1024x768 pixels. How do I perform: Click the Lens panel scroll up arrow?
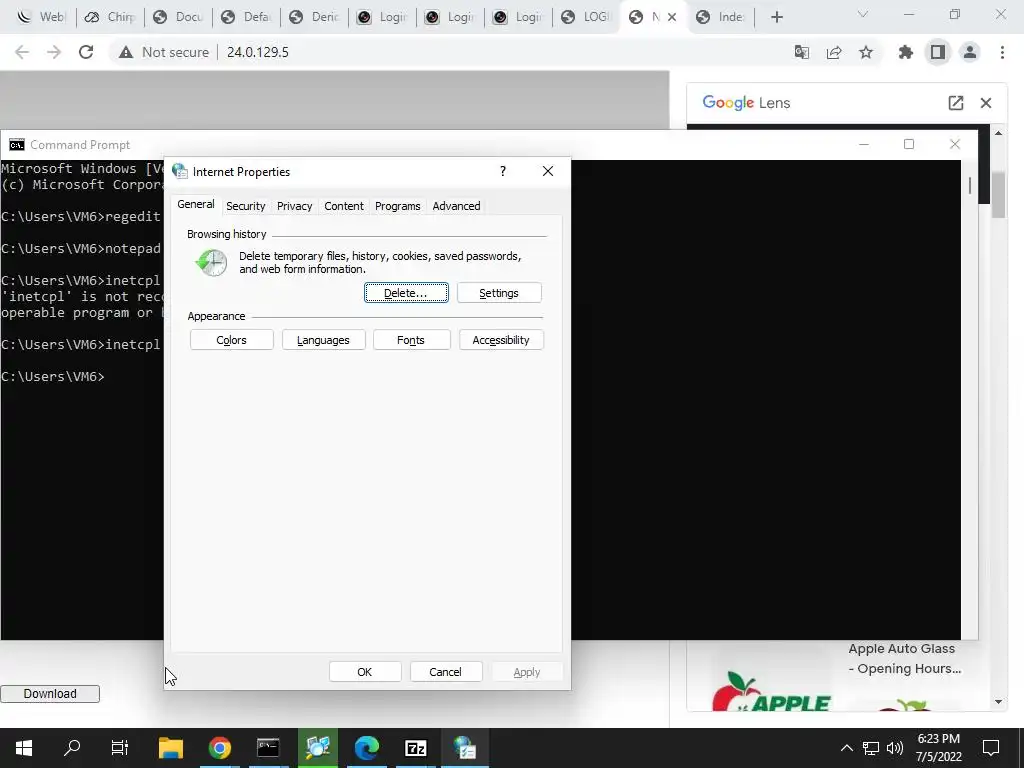pos(998,133)
